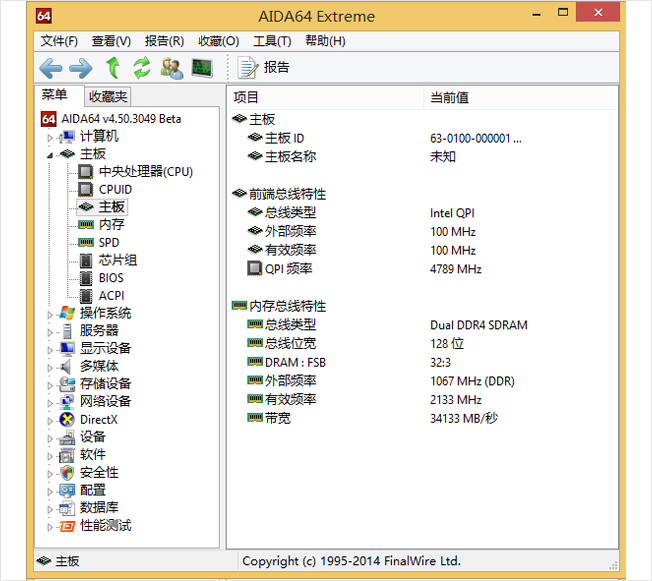Expand the 计算机 tree node arrow

pyautogui.click(x=50, y=138)
